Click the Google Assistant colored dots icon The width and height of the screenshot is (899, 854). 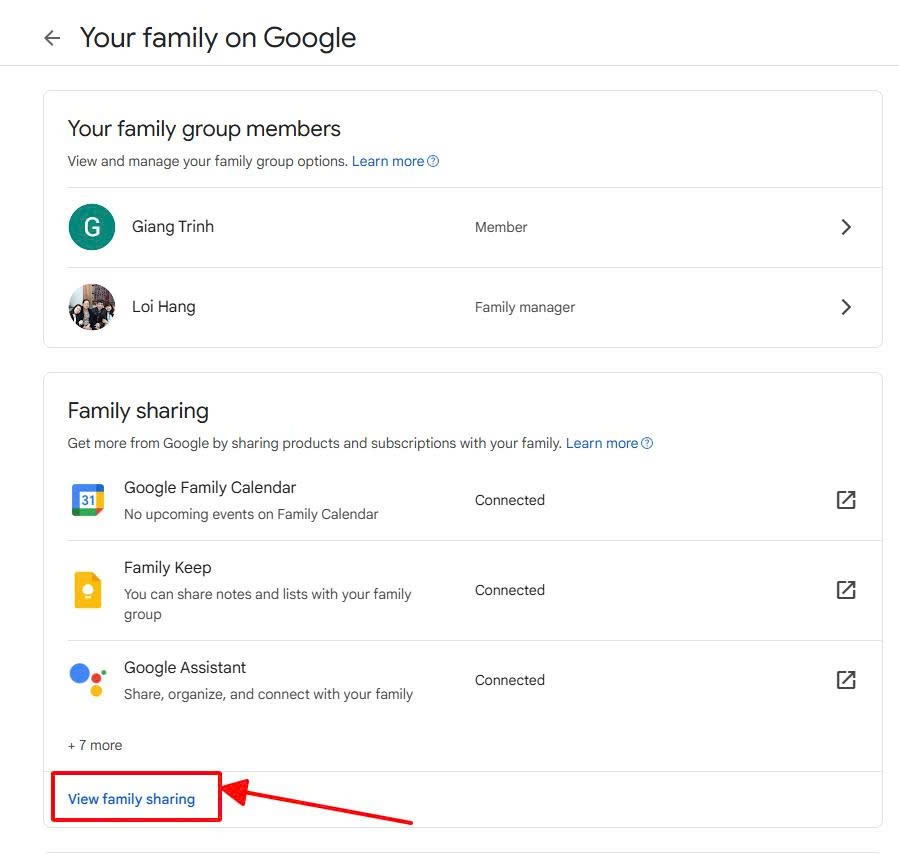point(88,680)
